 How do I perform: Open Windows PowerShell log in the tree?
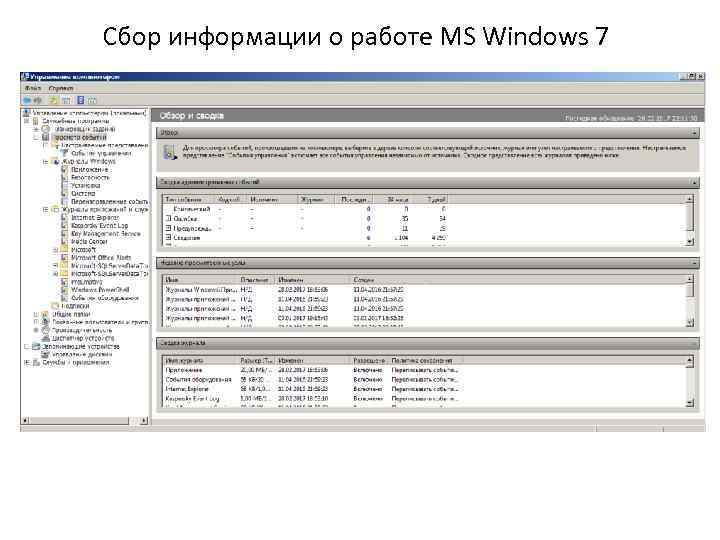coord(100,290)
